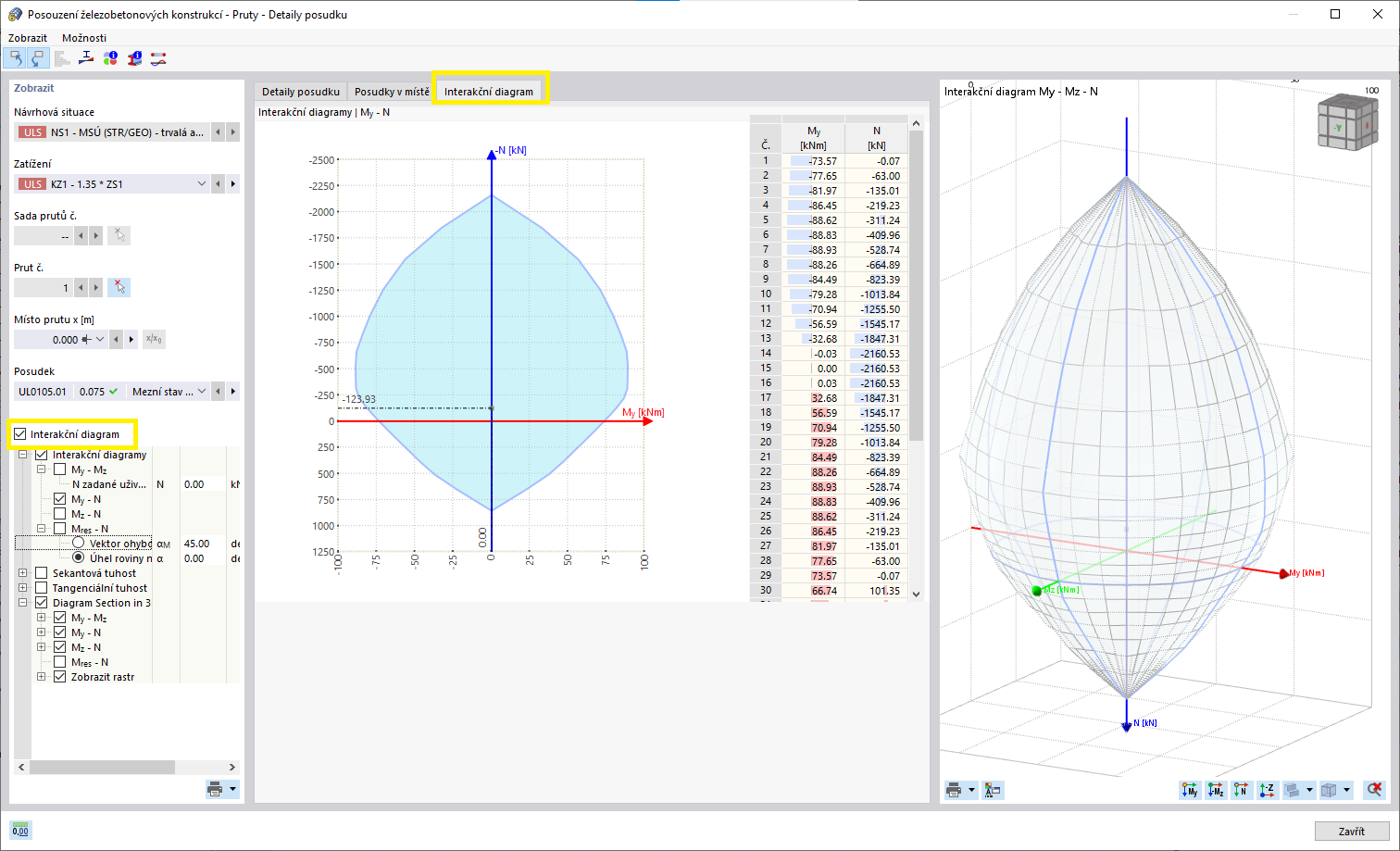
Task: Go to previous design situation arrow
Action: 219,132
